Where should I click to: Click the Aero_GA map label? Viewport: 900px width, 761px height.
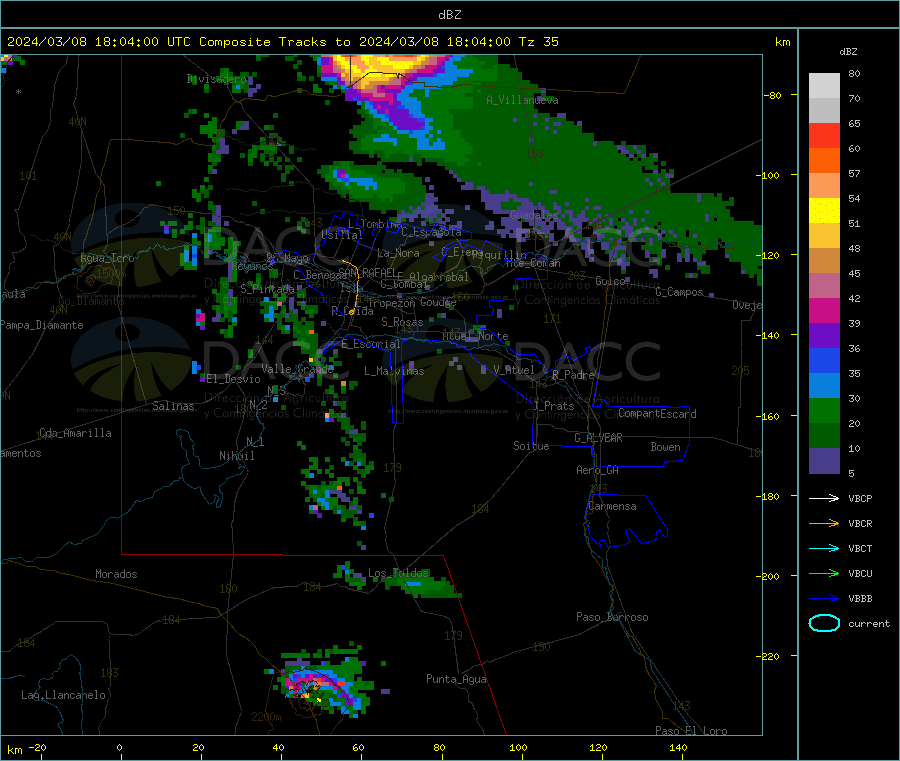click(x=598, y=470)
